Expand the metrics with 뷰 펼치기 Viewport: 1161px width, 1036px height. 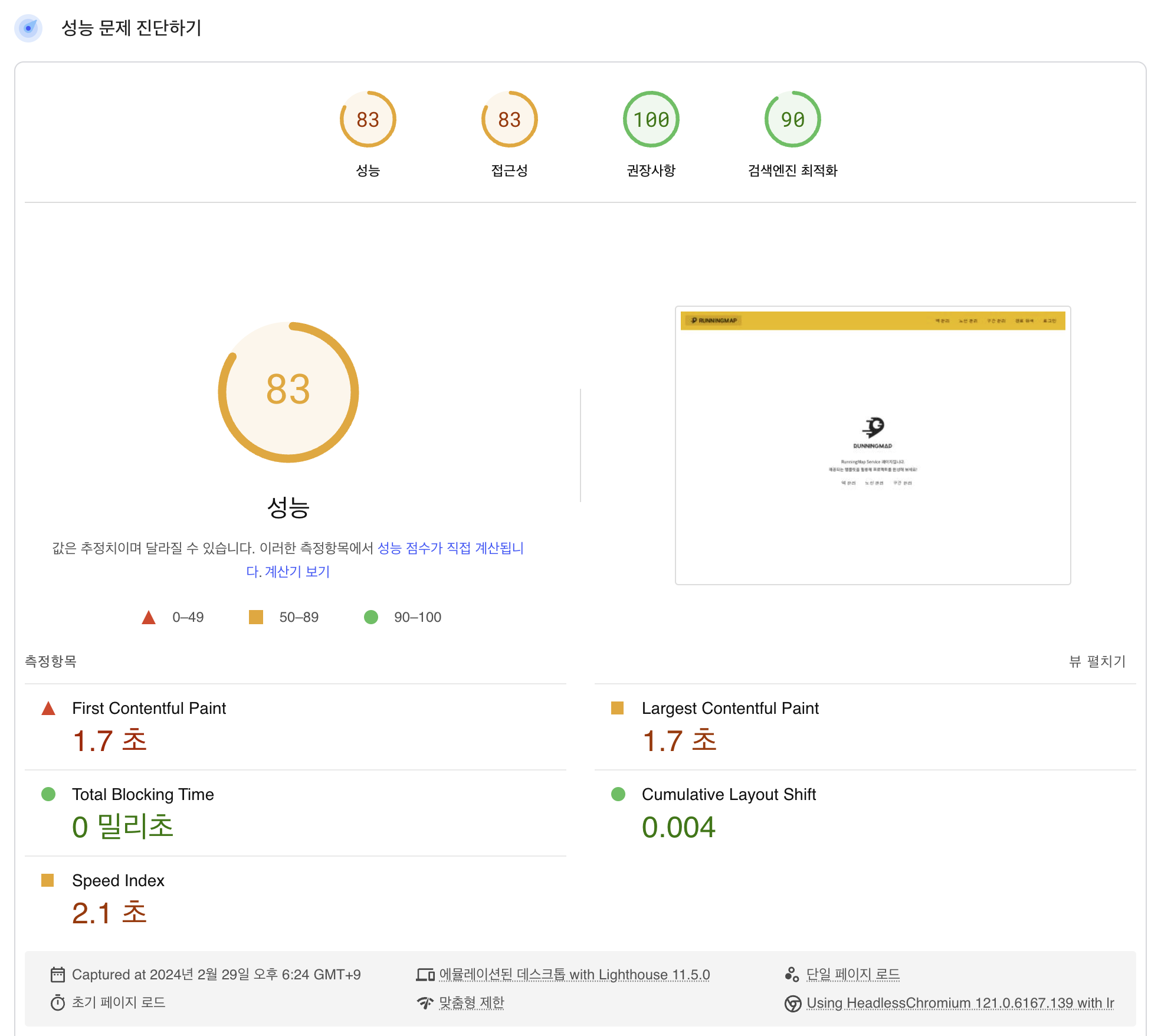1097,661
